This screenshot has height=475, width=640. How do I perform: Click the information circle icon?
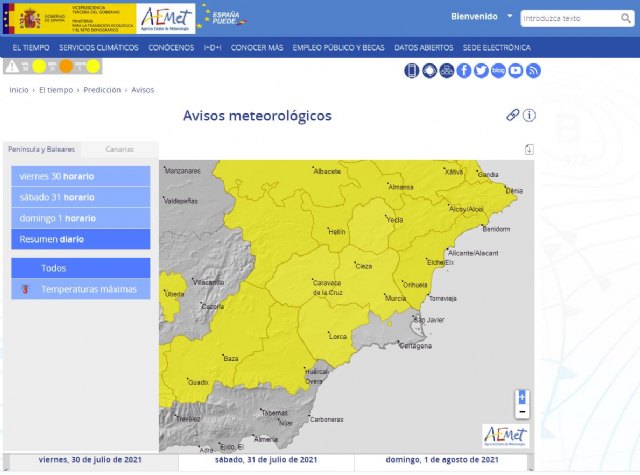[x=529, y=115]
